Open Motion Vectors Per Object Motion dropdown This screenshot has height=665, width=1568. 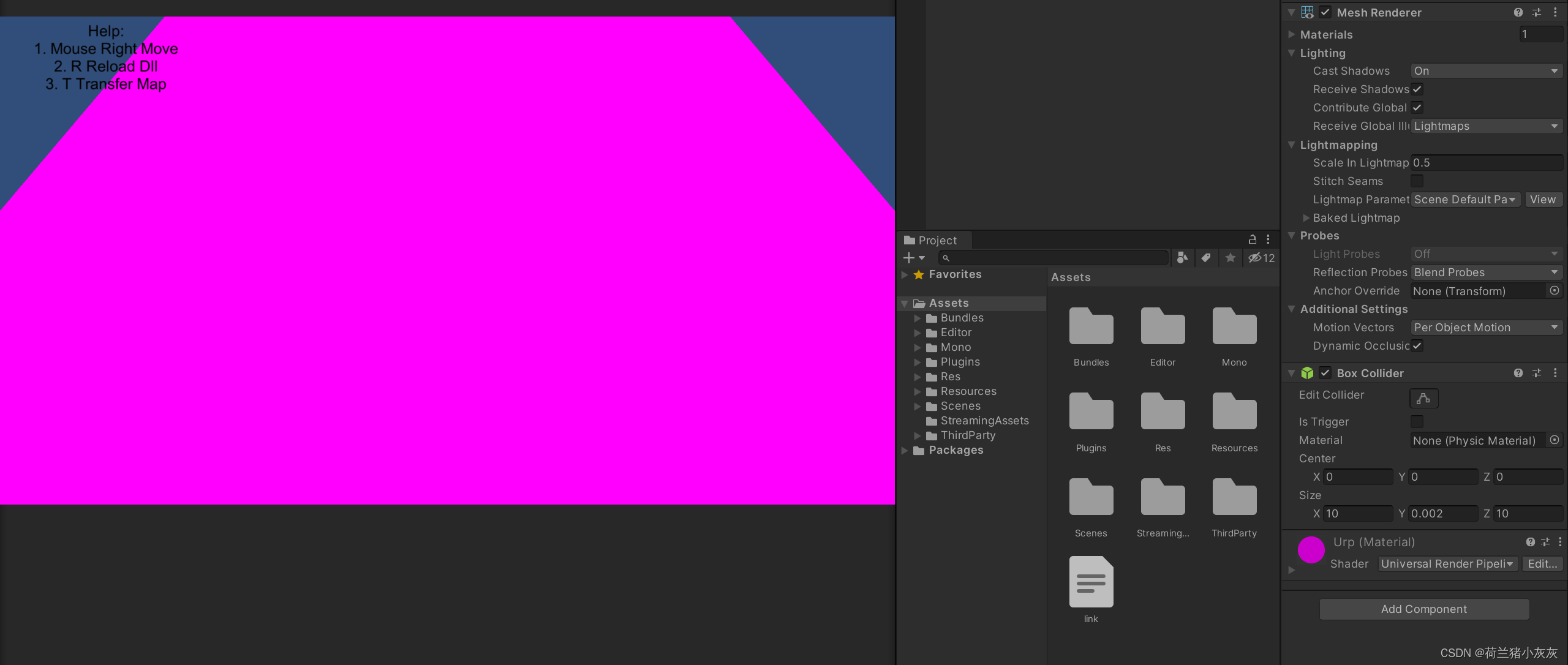(1487, 328)
